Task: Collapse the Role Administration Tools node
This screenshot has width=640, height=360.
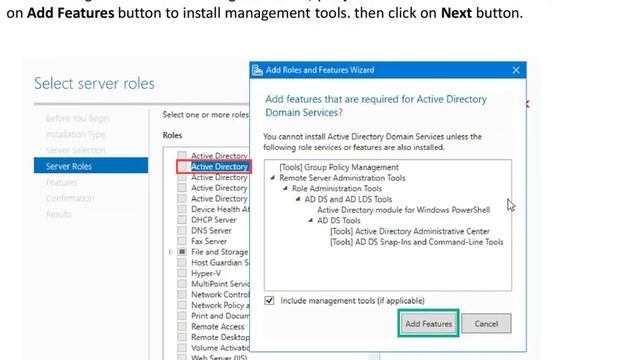Action: 285,189
